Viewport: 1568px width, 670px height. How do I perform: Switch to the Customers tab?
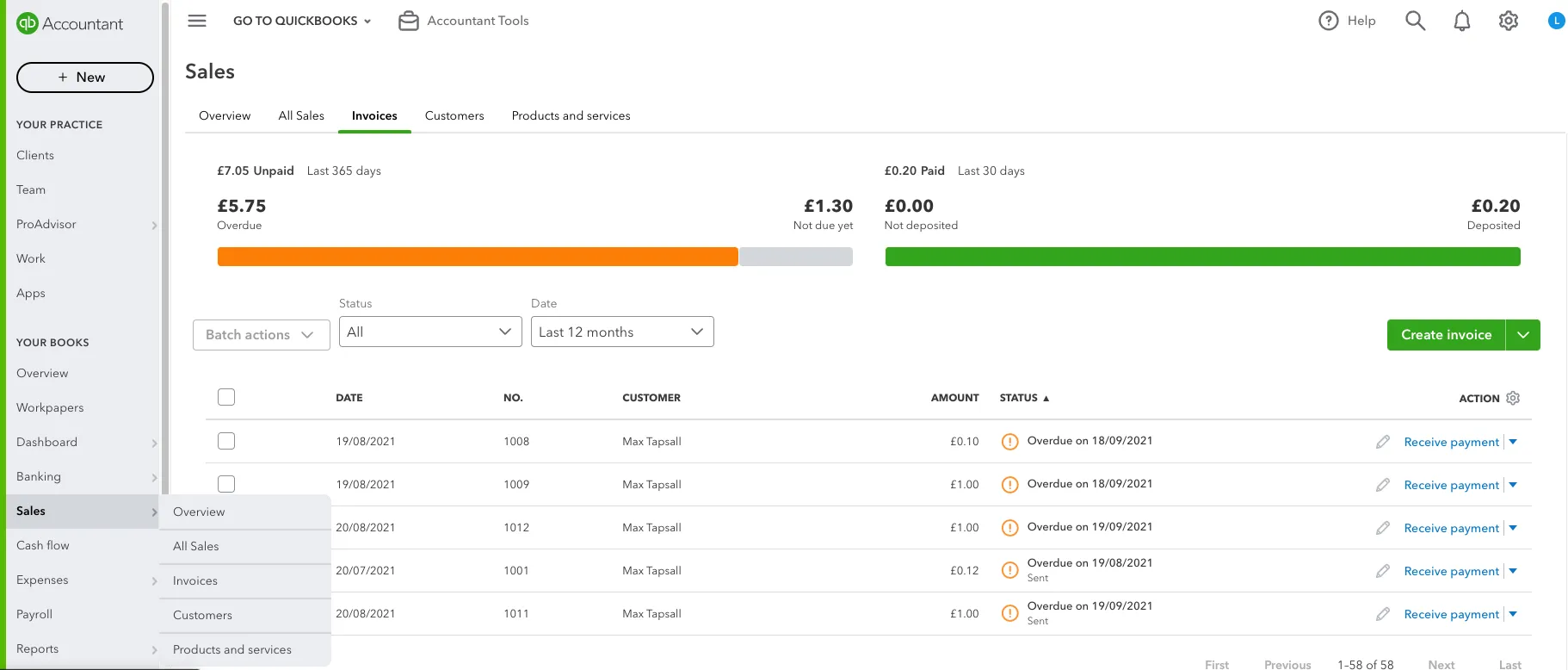pyautogui.click(x=454, y=115)
